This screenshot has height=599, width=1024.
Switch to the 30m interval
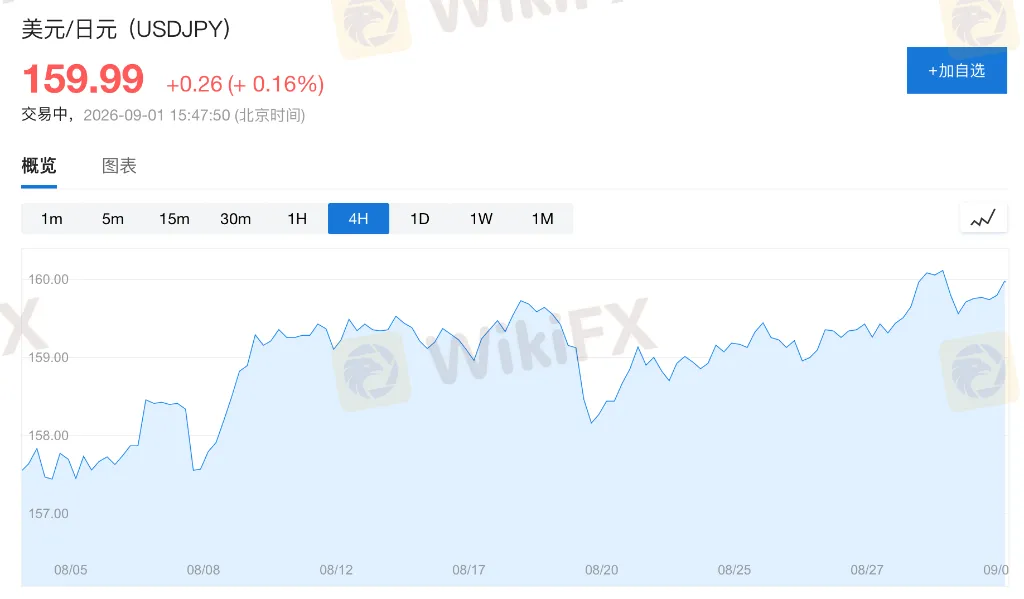236,219
